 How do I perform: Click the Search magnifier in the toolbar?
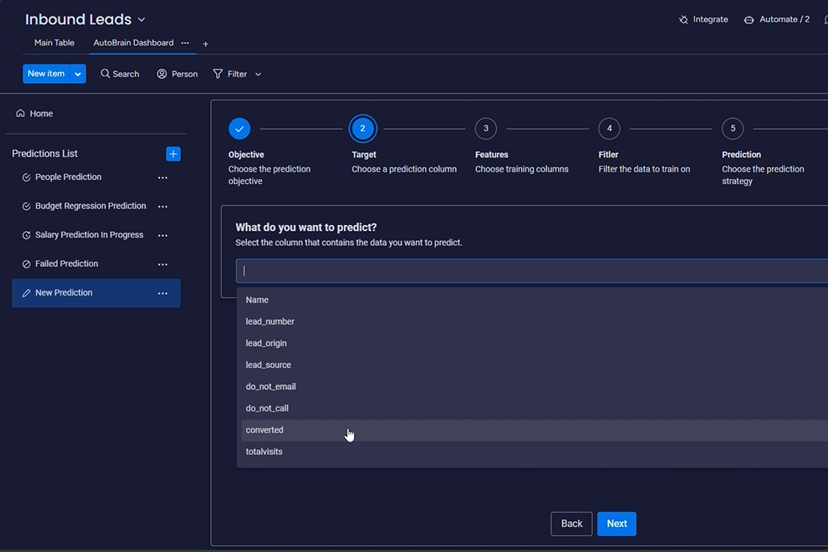pyautogui.click(x=106, y=74)
